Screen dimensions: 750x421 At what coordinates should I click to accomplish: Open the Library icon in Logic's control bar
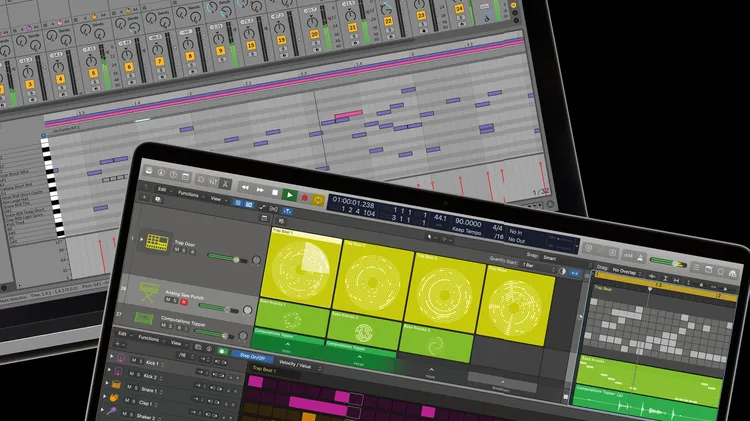point(149,171)
